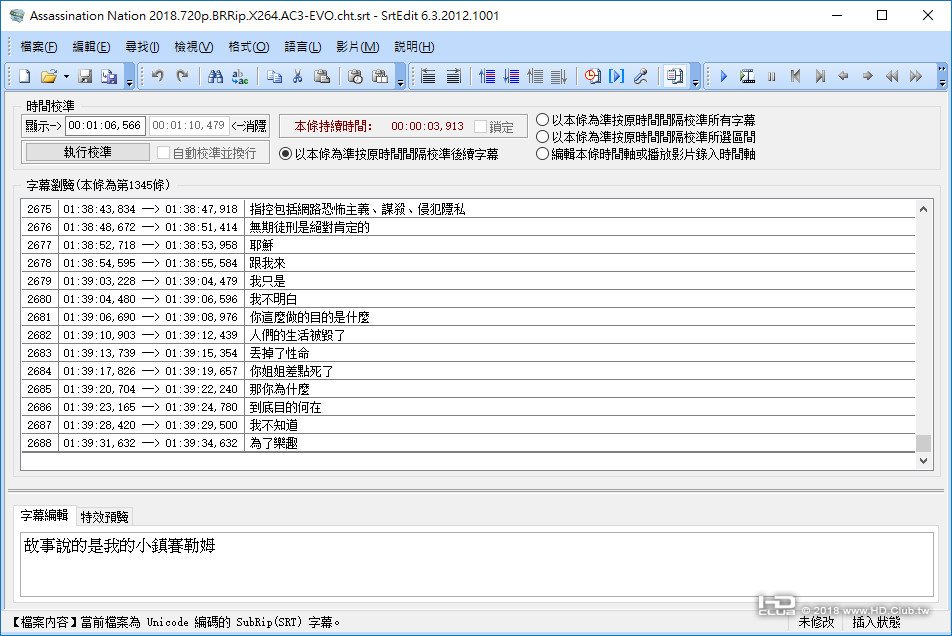
Task: Click the Save As icon
Action: click(x=109, y=76)
